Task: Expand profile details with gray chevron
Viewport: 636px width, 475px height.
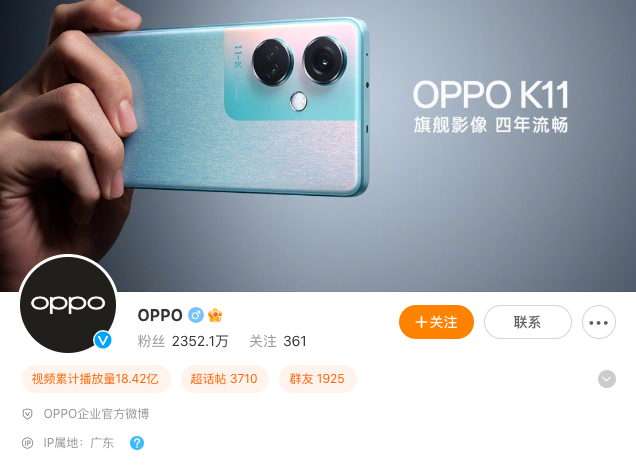Action: 607,379
